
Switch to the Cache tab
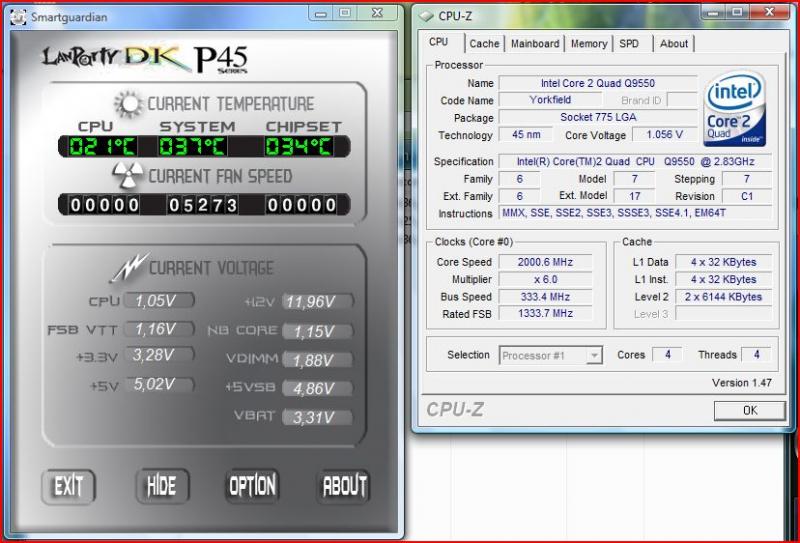tap(484, 44)
